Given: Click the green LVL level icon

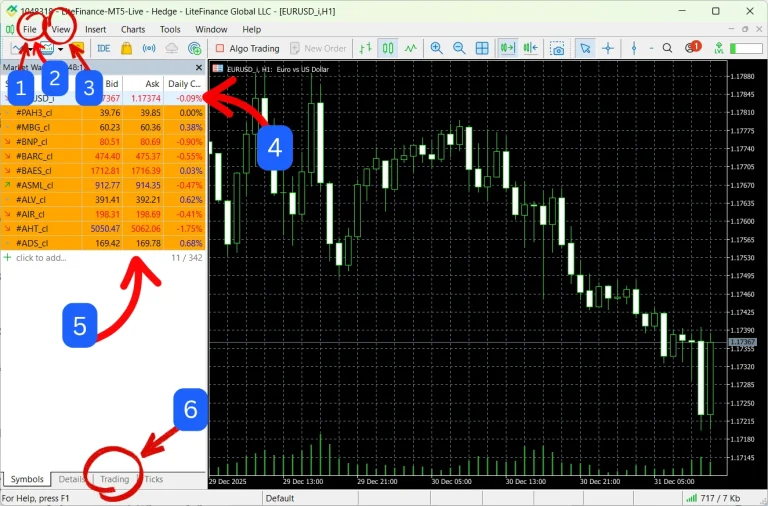Looking at the screenshot, I should click(719, 48).
